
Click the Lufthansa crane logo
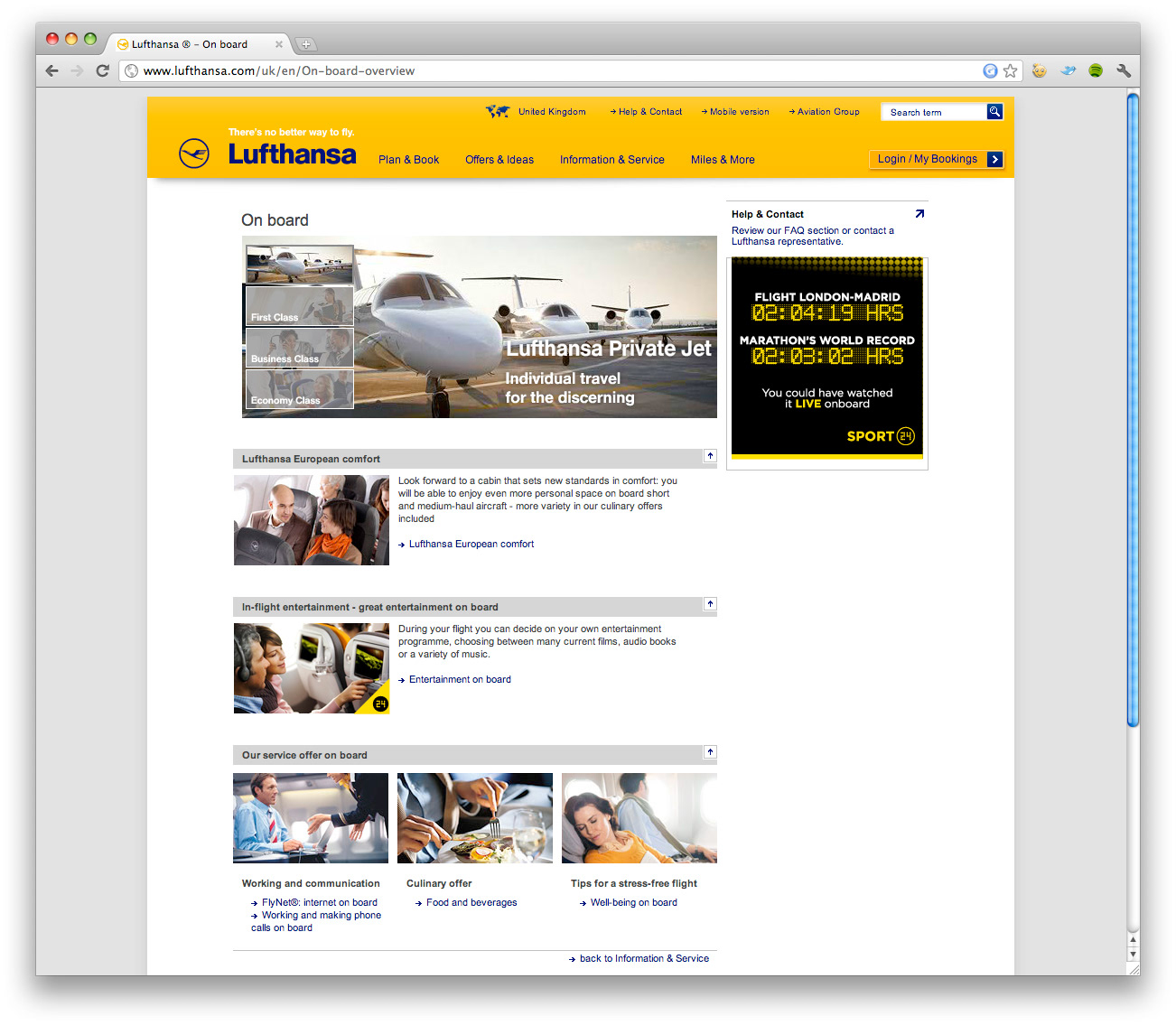pos(194,154)
